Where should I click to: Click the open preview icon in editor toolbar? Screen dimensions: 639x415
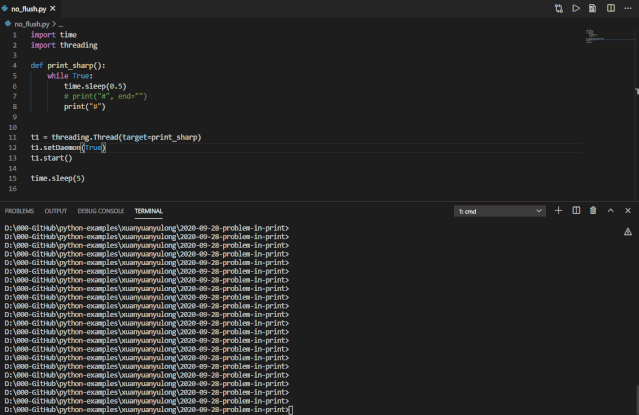593,8
